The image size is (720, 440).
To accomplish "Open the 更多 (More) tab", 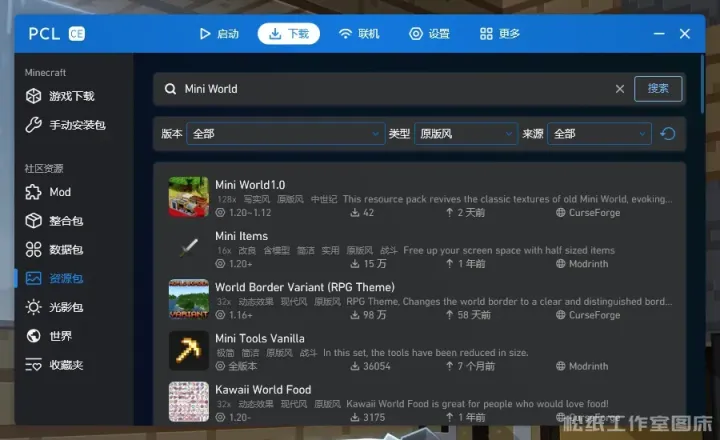I will [x=500, y=34].
